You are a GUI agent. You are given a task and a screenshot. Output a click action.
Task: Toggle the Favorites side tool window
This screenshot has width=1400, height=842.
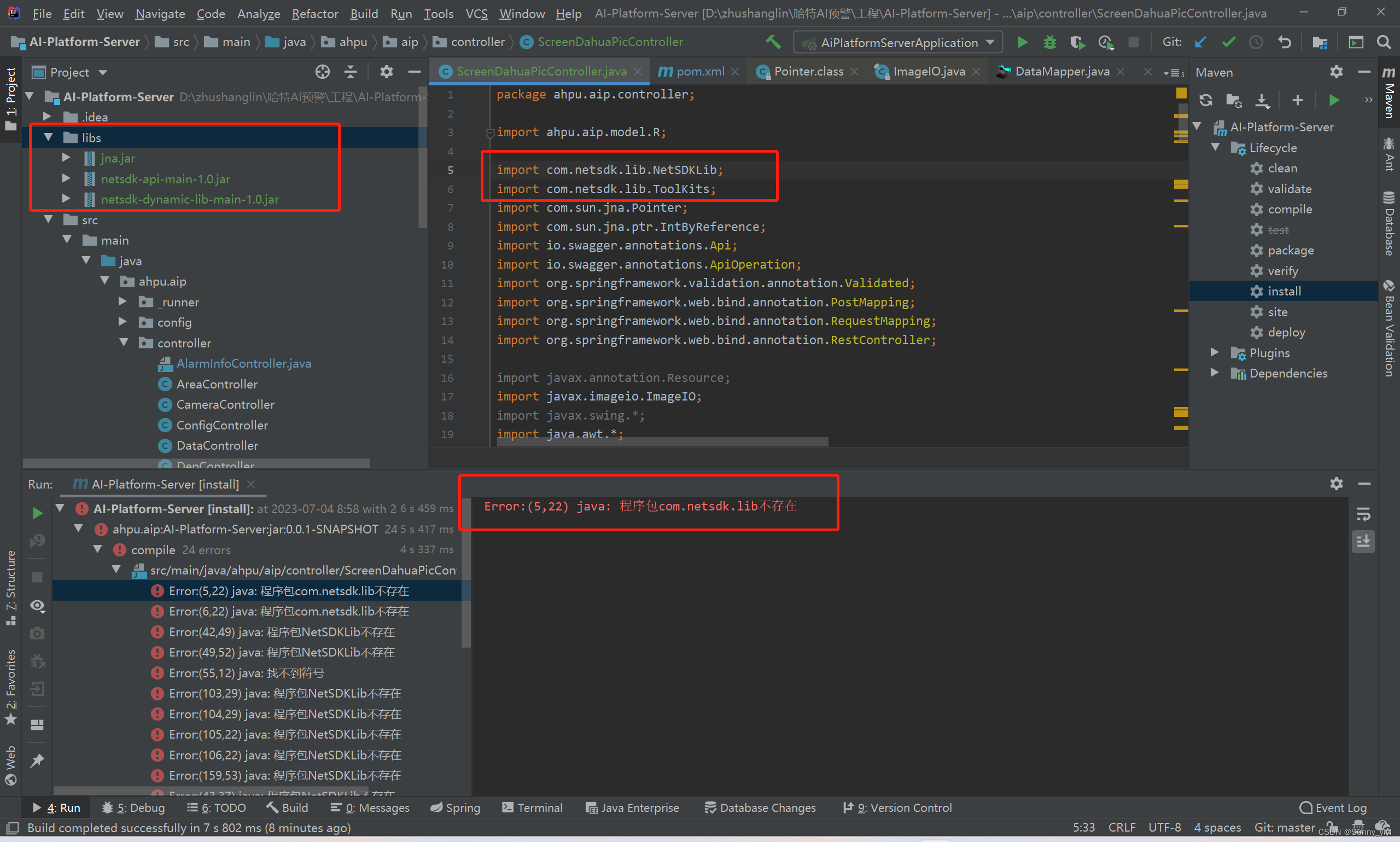(x=10, y=687)
